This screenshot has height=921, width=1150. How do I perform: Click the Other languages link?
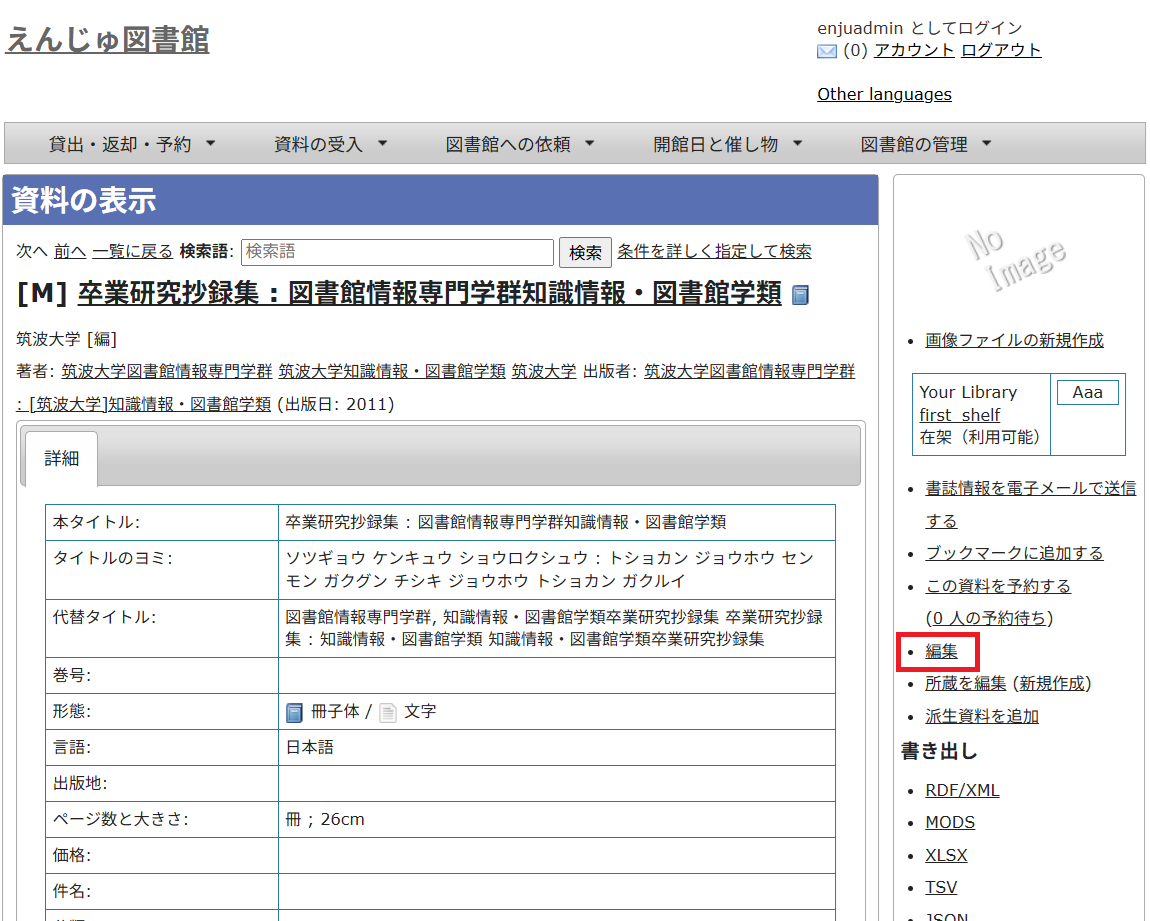884,94
